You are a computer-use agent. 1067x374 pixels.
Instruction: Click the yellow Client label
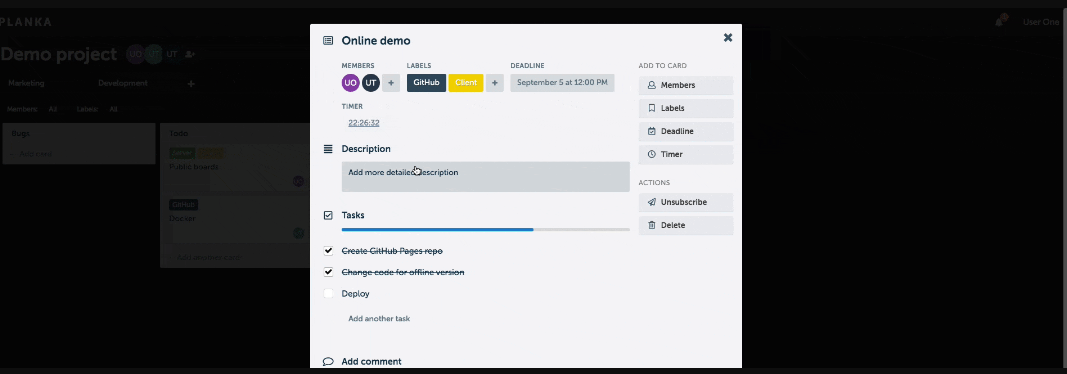466,83
